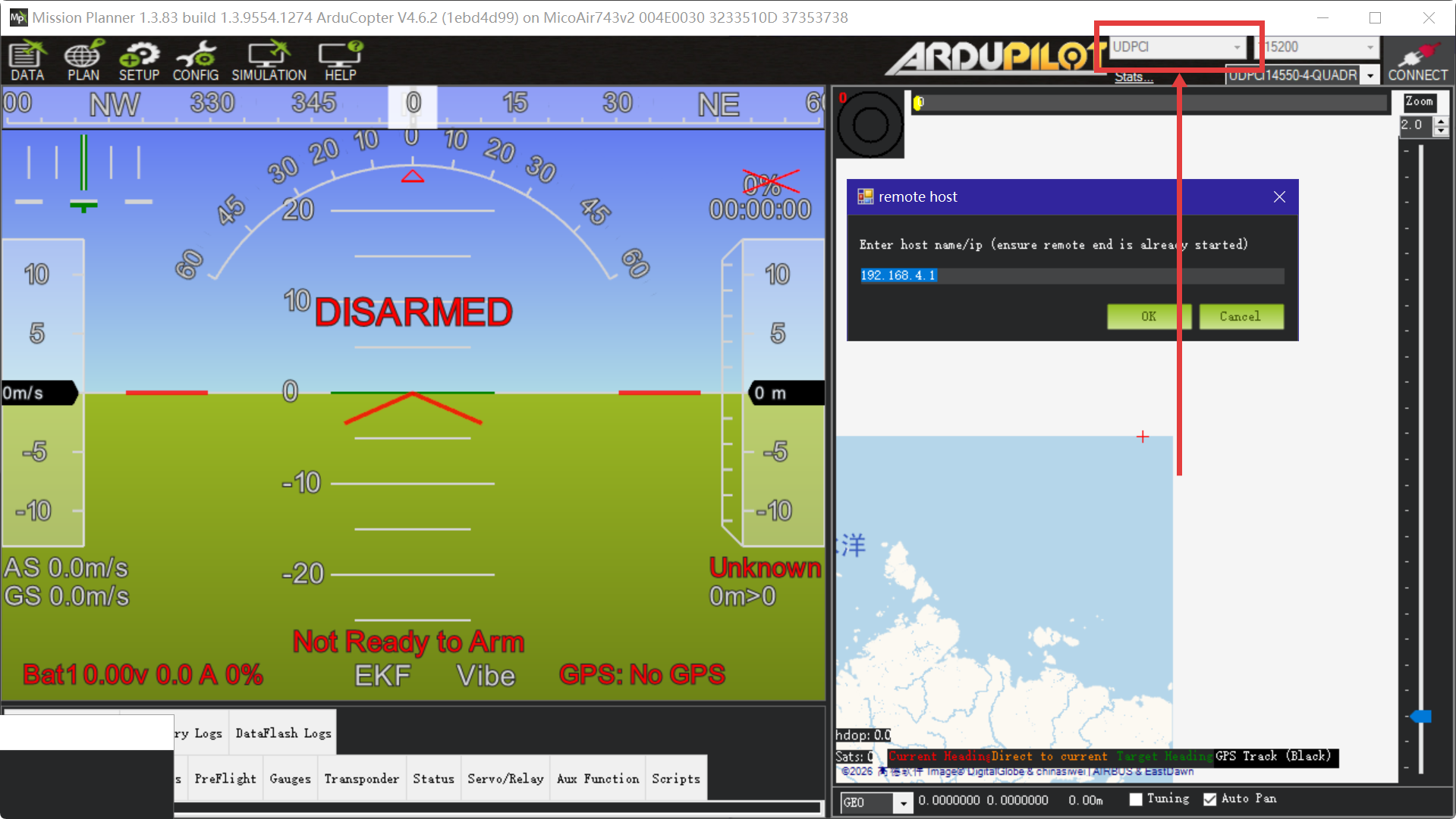Click the EKF status label
This screenshot has width=1456, height=819.
pos(382,675)
